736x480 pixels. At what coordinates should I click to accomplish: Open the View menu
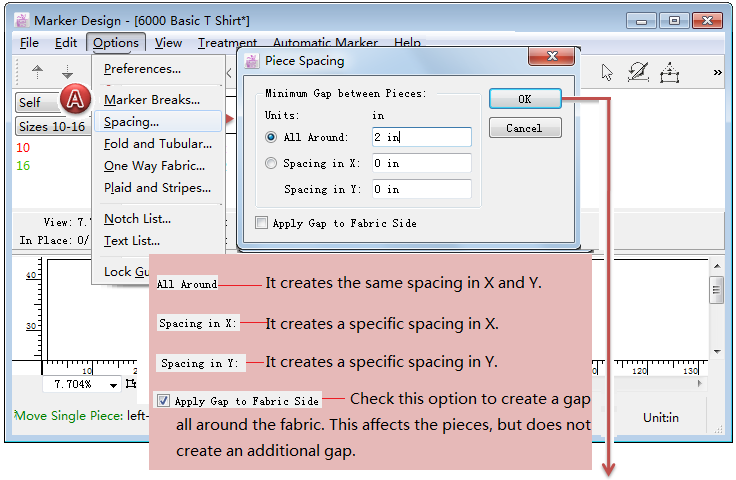(x=168, y=43)
